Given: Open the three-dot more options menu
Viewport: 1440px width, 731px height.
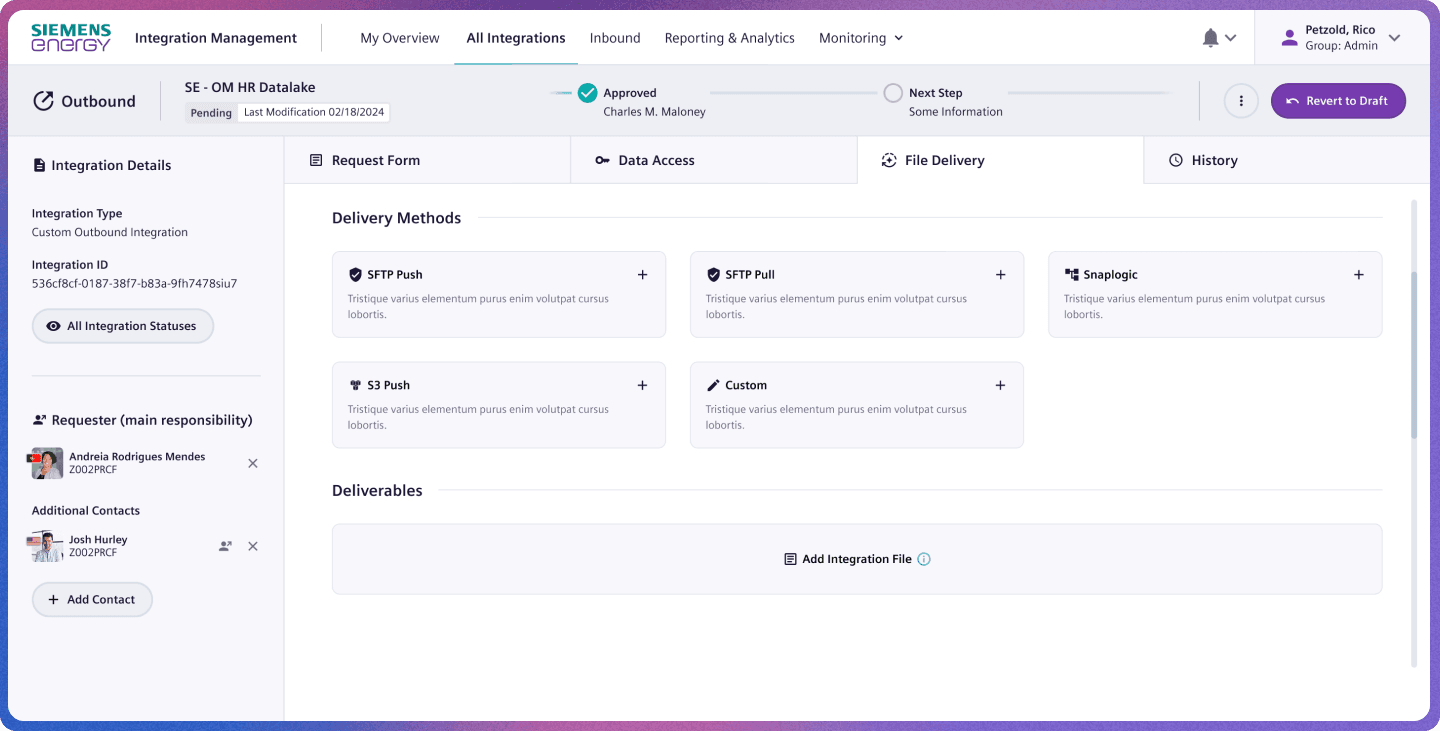Looking at the screenshot, I should [x=1241, y=101].
